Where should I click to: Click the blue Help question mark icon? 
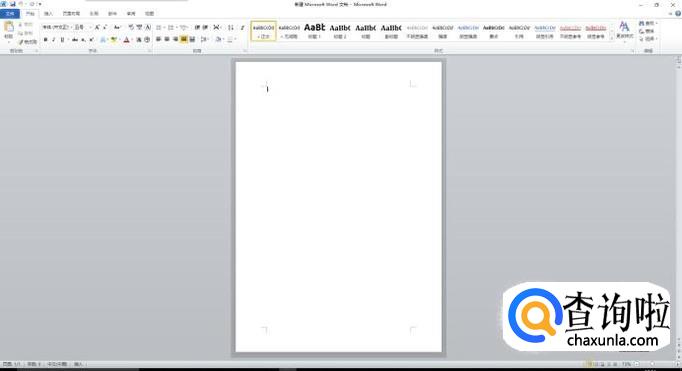pyautogui.click(x=678, y=13)
